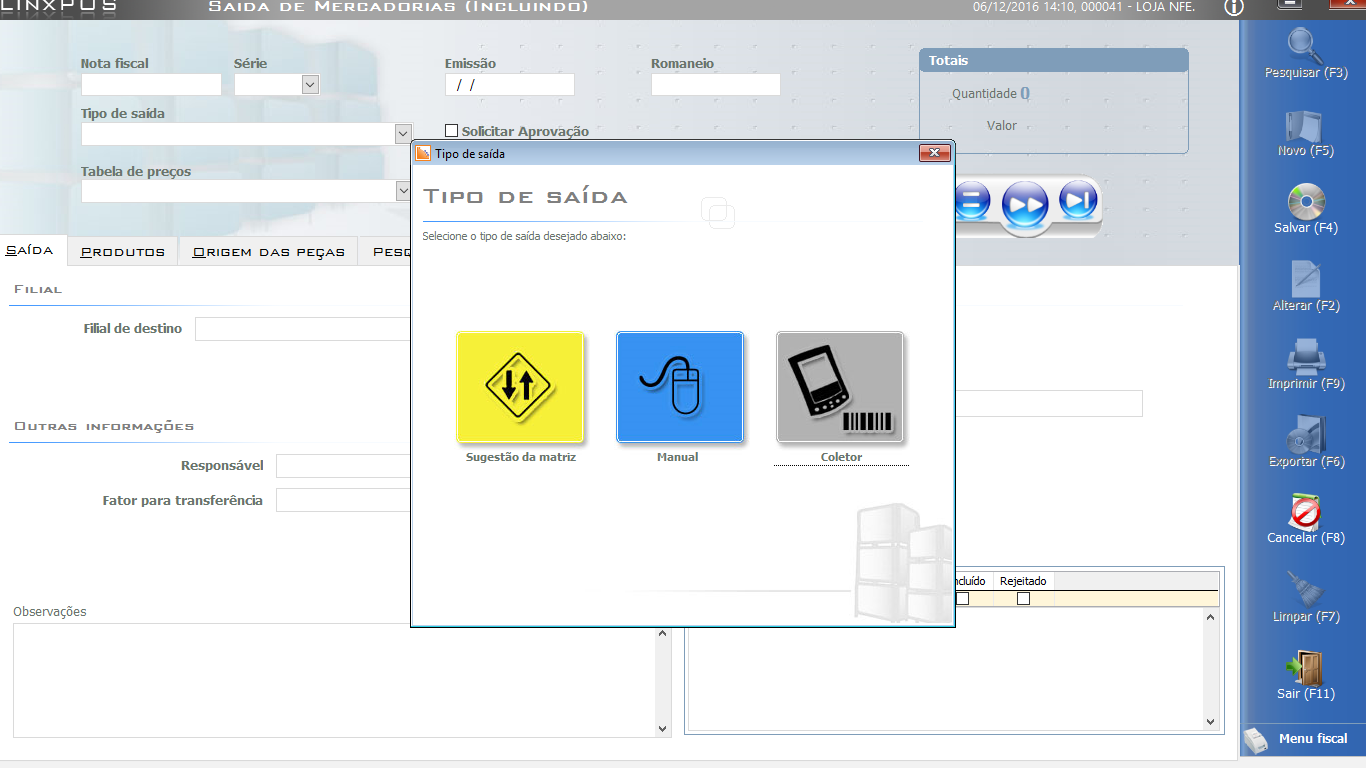Click the Emissão date field
The height and width of the screenshot is (768, 1366).
click(510, 85)
